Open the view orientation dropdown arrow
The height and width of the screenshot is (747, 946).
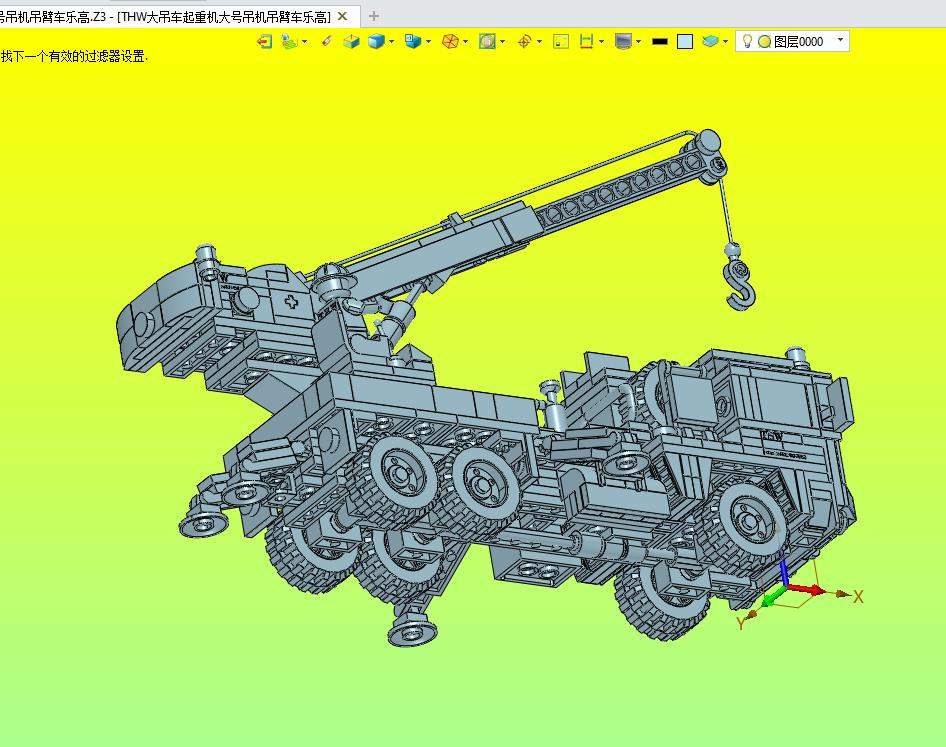pyautogui.click(x=428, y=42)
